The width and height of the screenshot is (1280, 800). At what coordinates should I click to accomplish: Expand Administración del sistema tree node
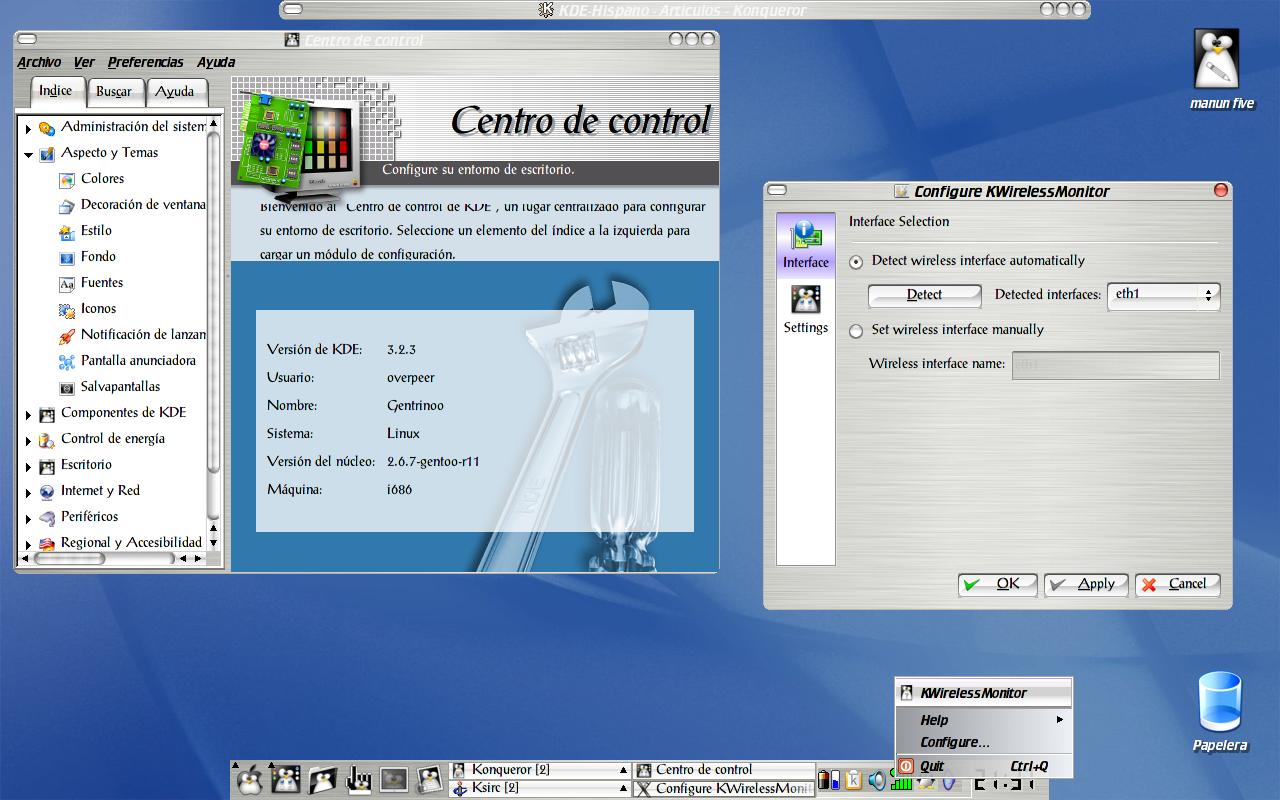pyautogui.click(x=29, y=129)
